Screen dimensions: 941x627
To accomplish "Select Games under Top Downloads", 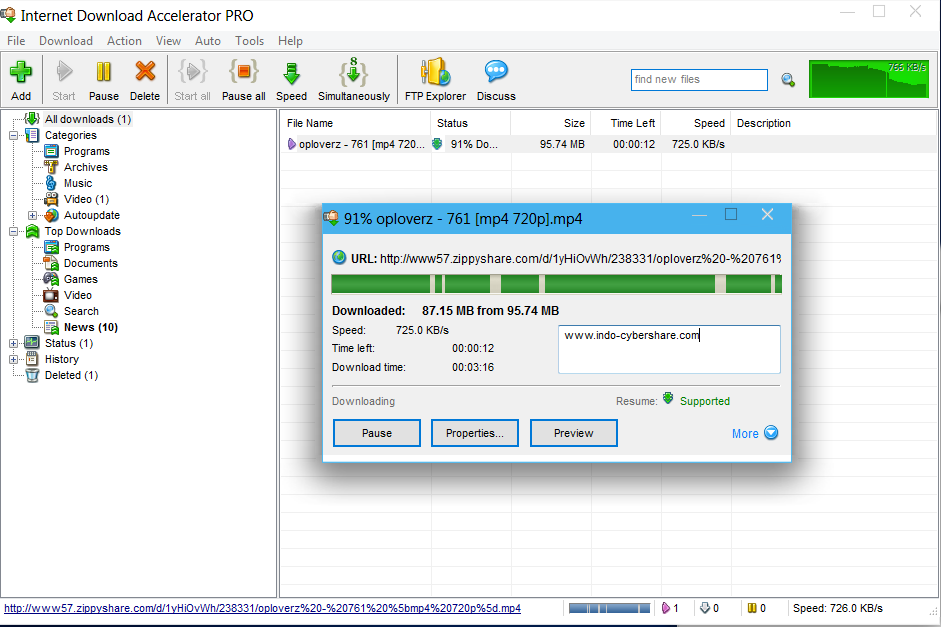I will tap(80, 279).
